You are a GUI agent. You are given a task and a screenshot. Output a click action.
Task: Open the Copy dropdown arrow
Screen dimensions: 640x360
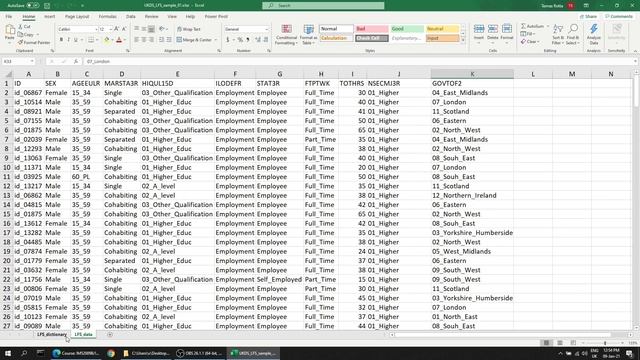click(38, 35)
